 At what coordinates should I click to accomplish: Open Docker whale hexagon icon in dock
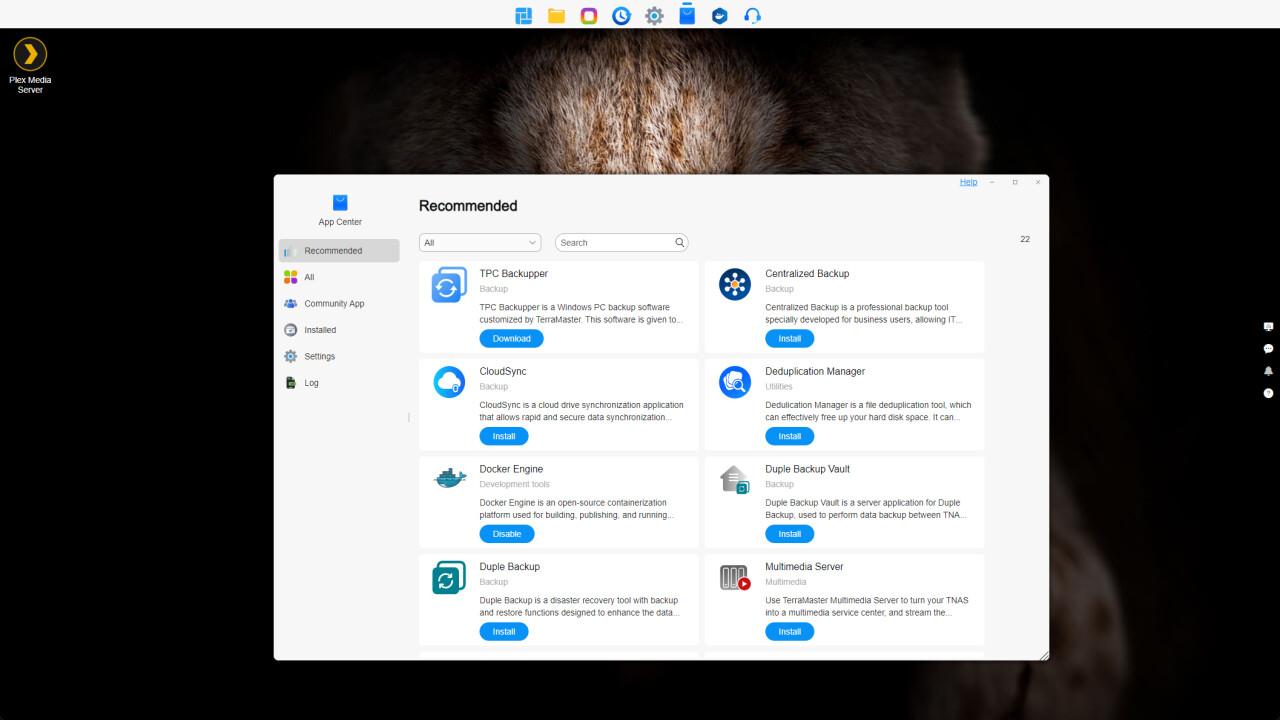tap(719, 16)
